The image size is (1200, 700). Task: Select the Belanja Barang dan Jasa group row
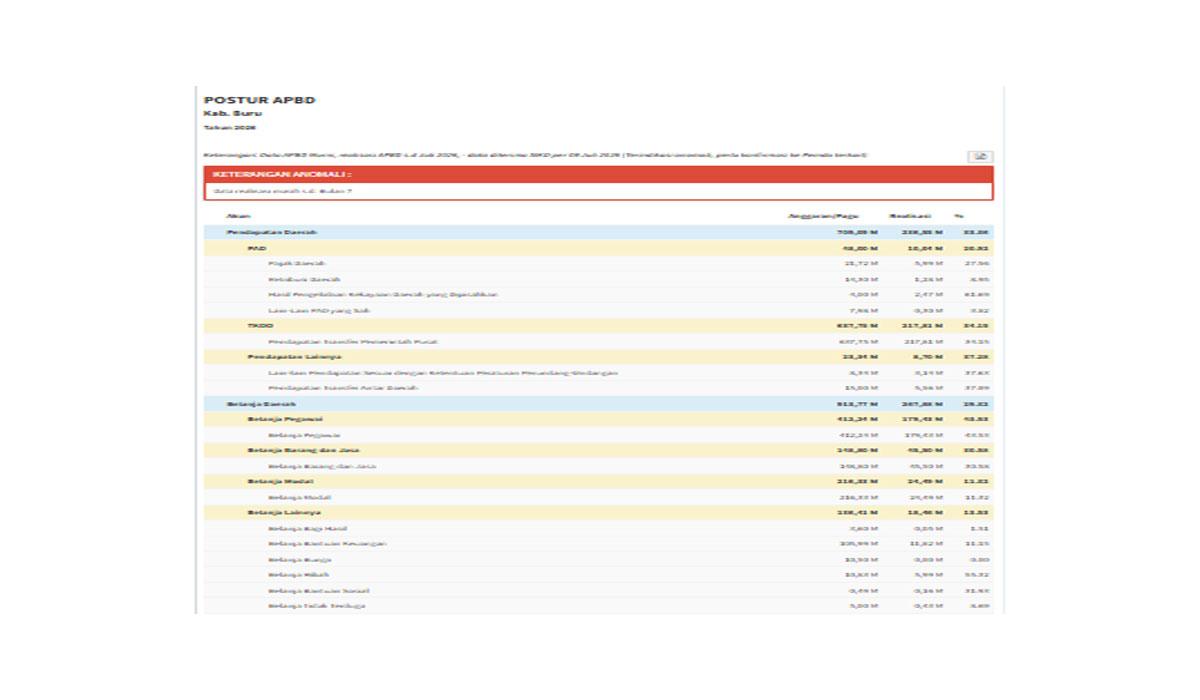pyautogui.click(x=599, y=450)
